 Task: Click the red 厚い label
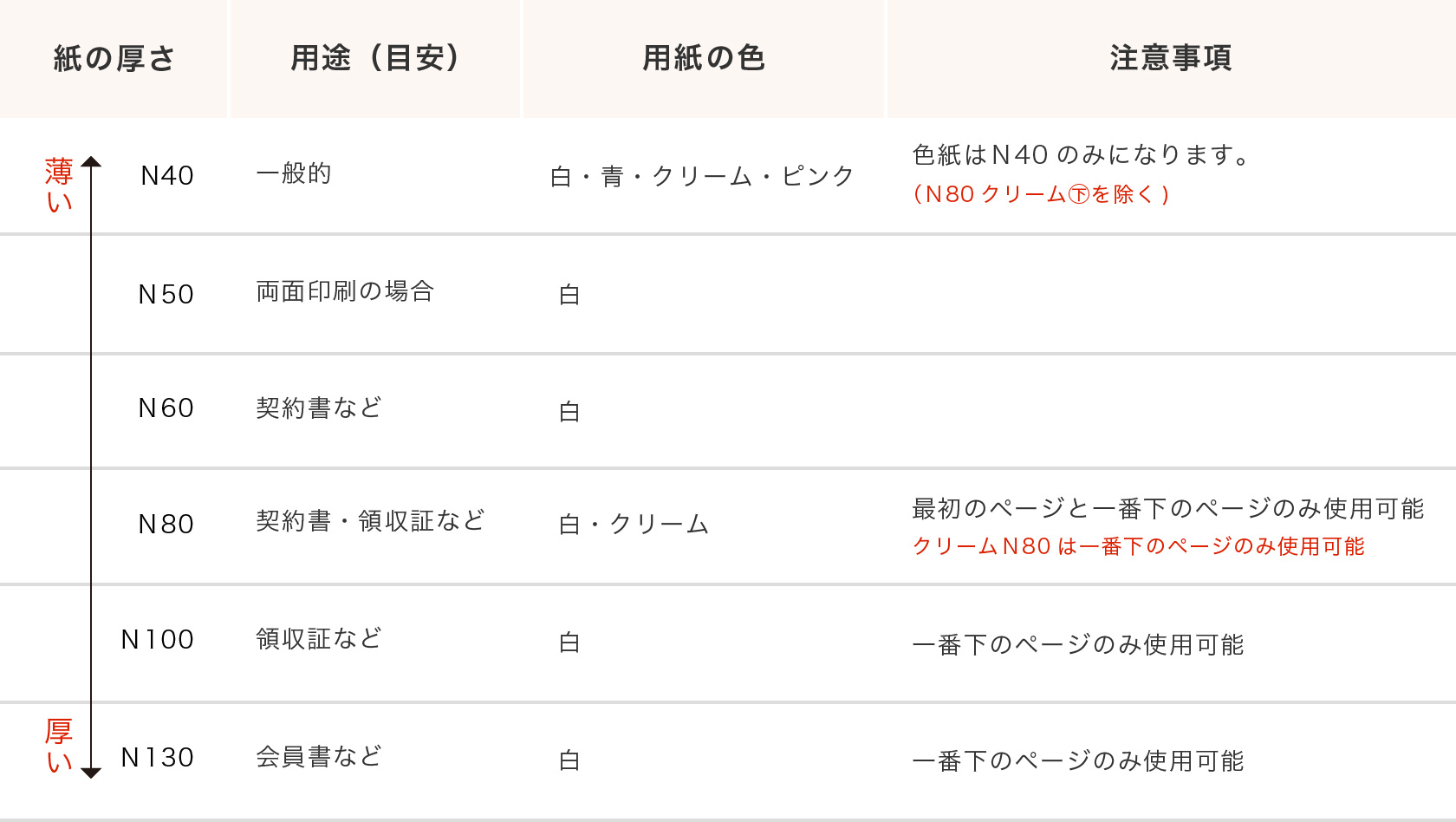59,746
